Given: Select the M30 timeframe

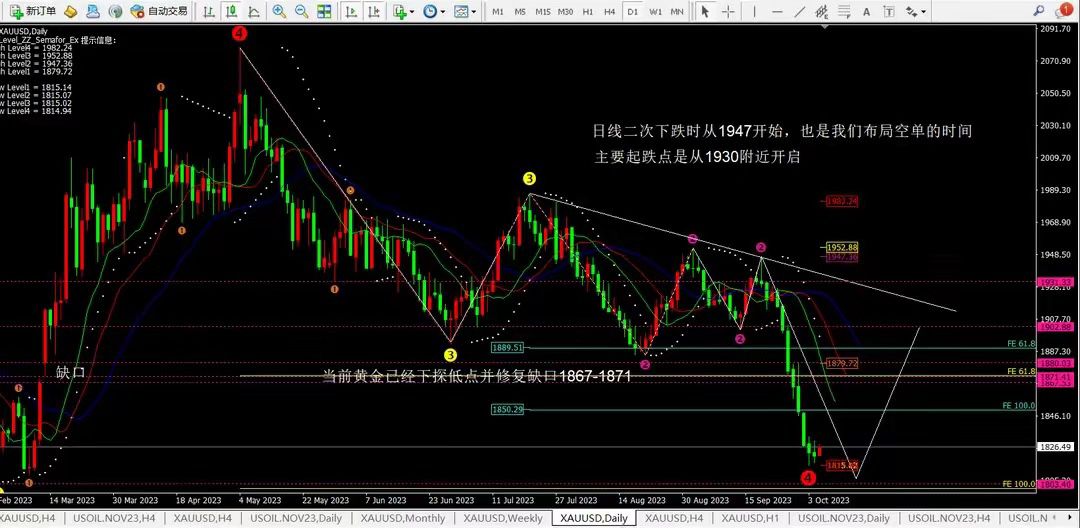Looking at the screenshot, I should [x=565, y=12].
